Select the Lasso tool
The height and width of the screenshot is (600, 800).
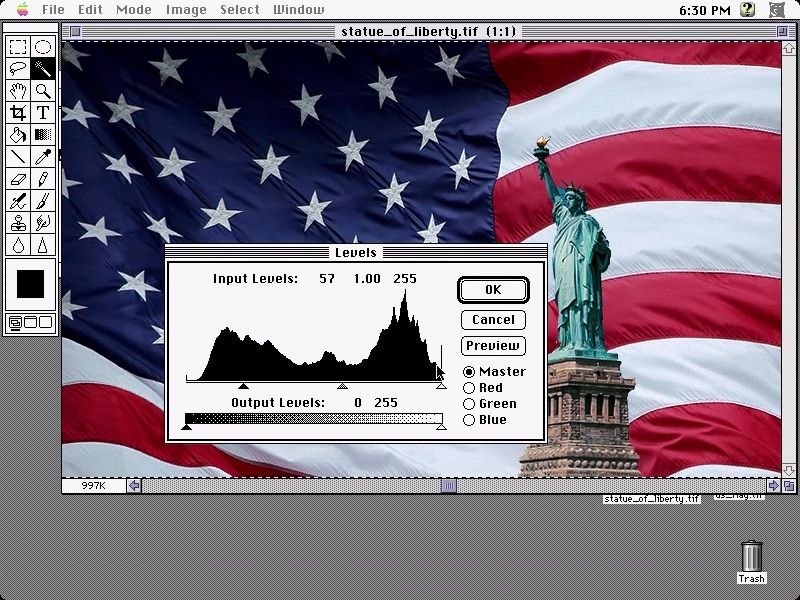click(18, 68)
